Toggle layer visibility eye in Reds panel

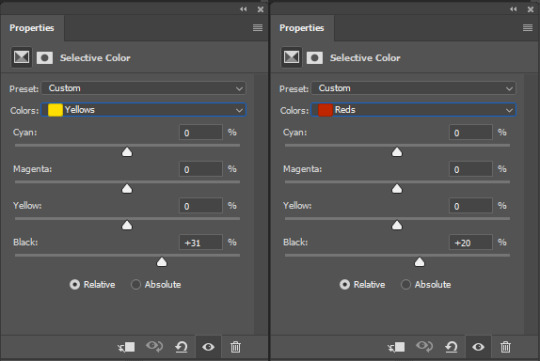tap(478, 347)
